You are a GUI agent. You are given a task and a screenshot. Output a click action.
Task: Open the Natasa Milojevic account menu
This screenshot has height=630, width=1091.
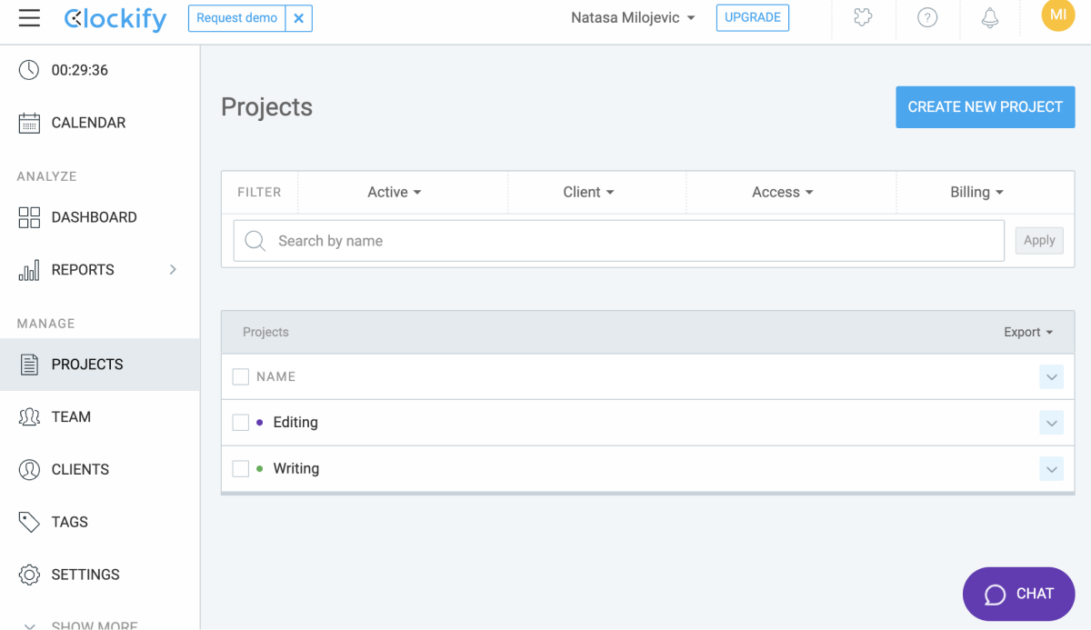(x=632, y=17)
